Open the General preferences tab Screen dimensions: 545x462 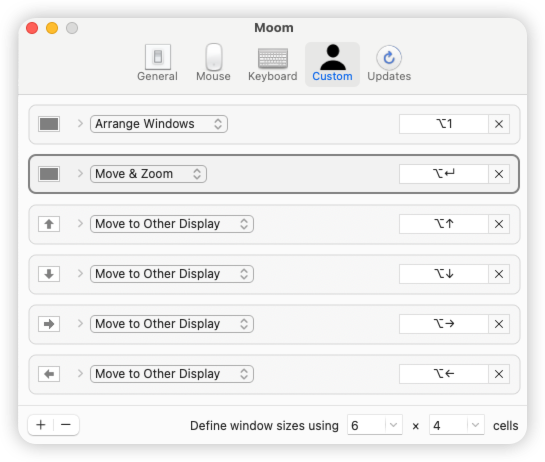pos(157,64)
